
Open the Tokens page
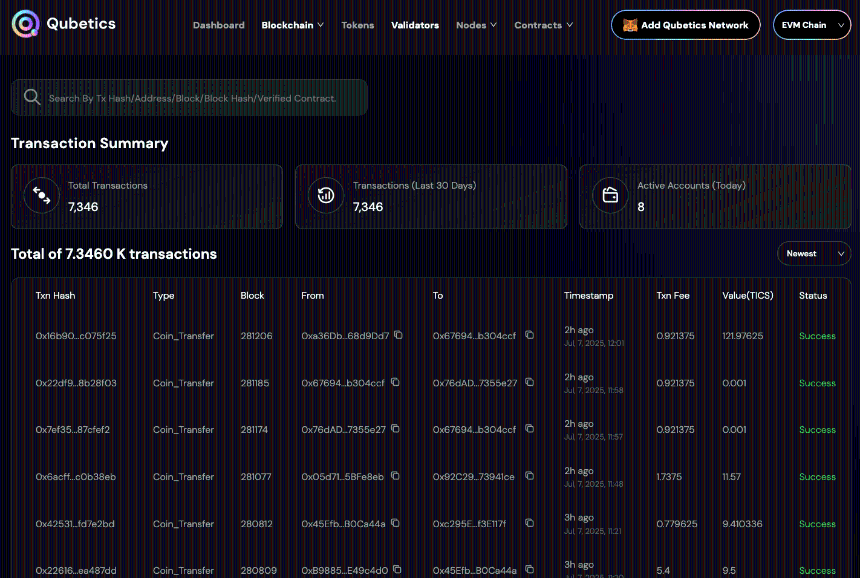[358, 25]
